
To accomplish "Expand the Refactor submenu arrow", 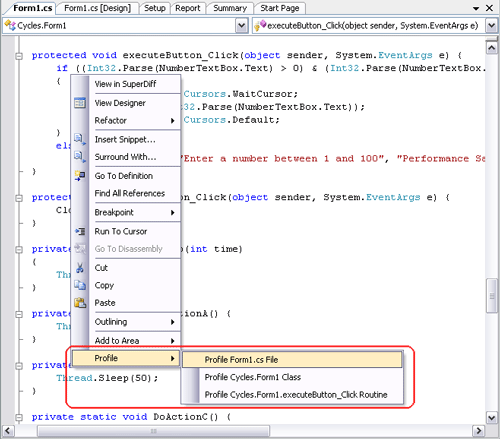I will coord(173,121).
